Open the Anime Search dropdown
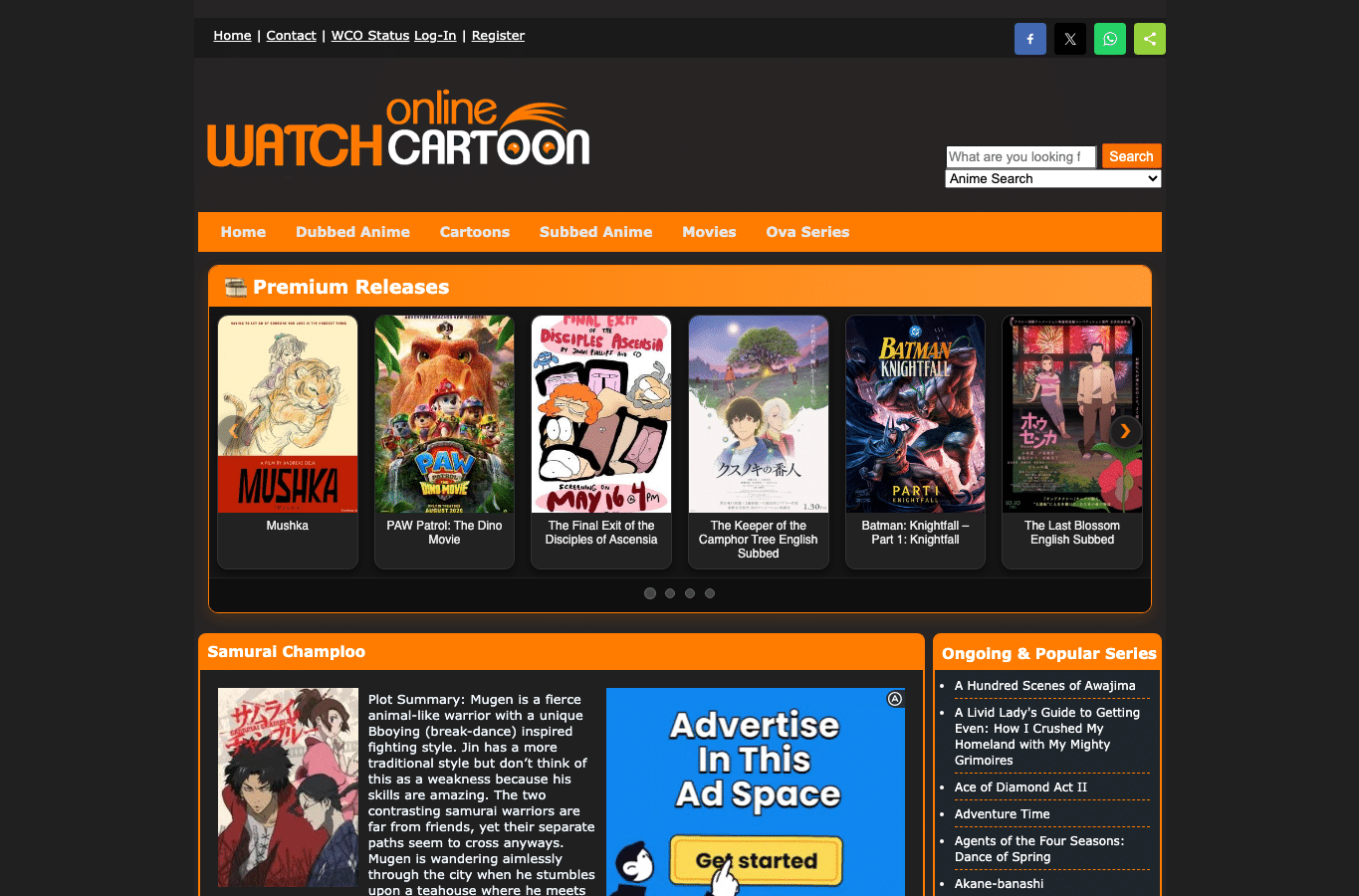This screenshot has height=896, width=1359. click(x=1053, y=179)
